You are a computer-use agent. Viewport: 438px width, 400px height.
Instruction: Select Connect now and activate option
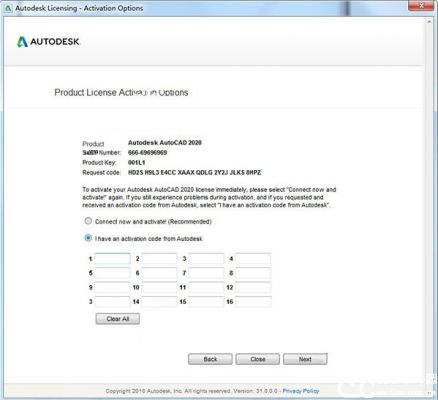coord(88,221)
